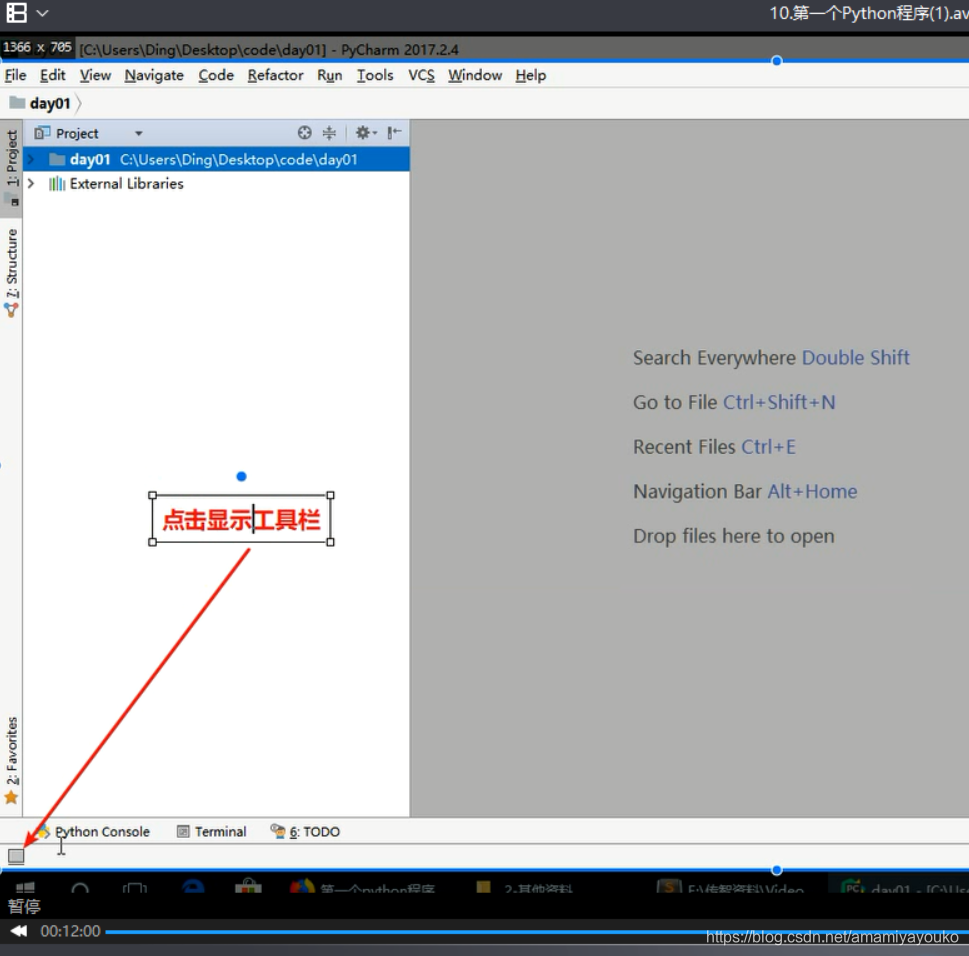Screen dimensions: 969x956
Task: Click the Task View icon on taskbar
Action: point(135,888)
